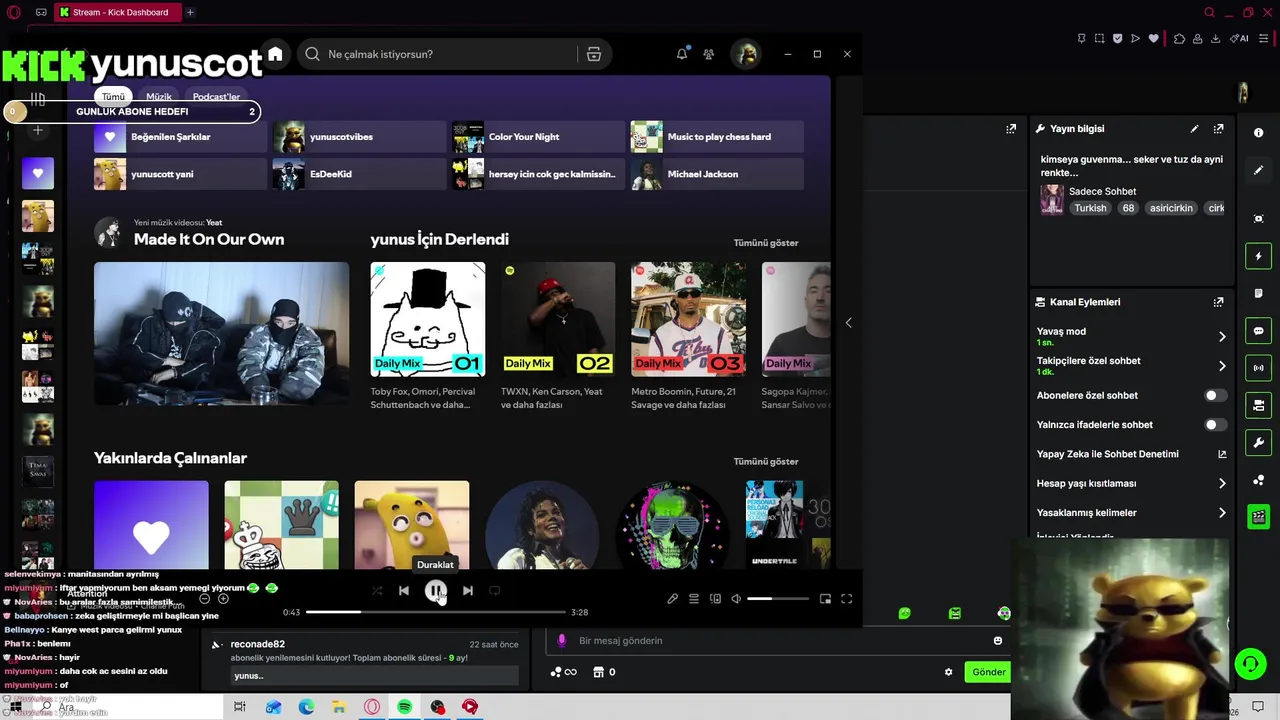Open Spotify Browse icon in search bar

pyautogui.click(x=594, y=54)
